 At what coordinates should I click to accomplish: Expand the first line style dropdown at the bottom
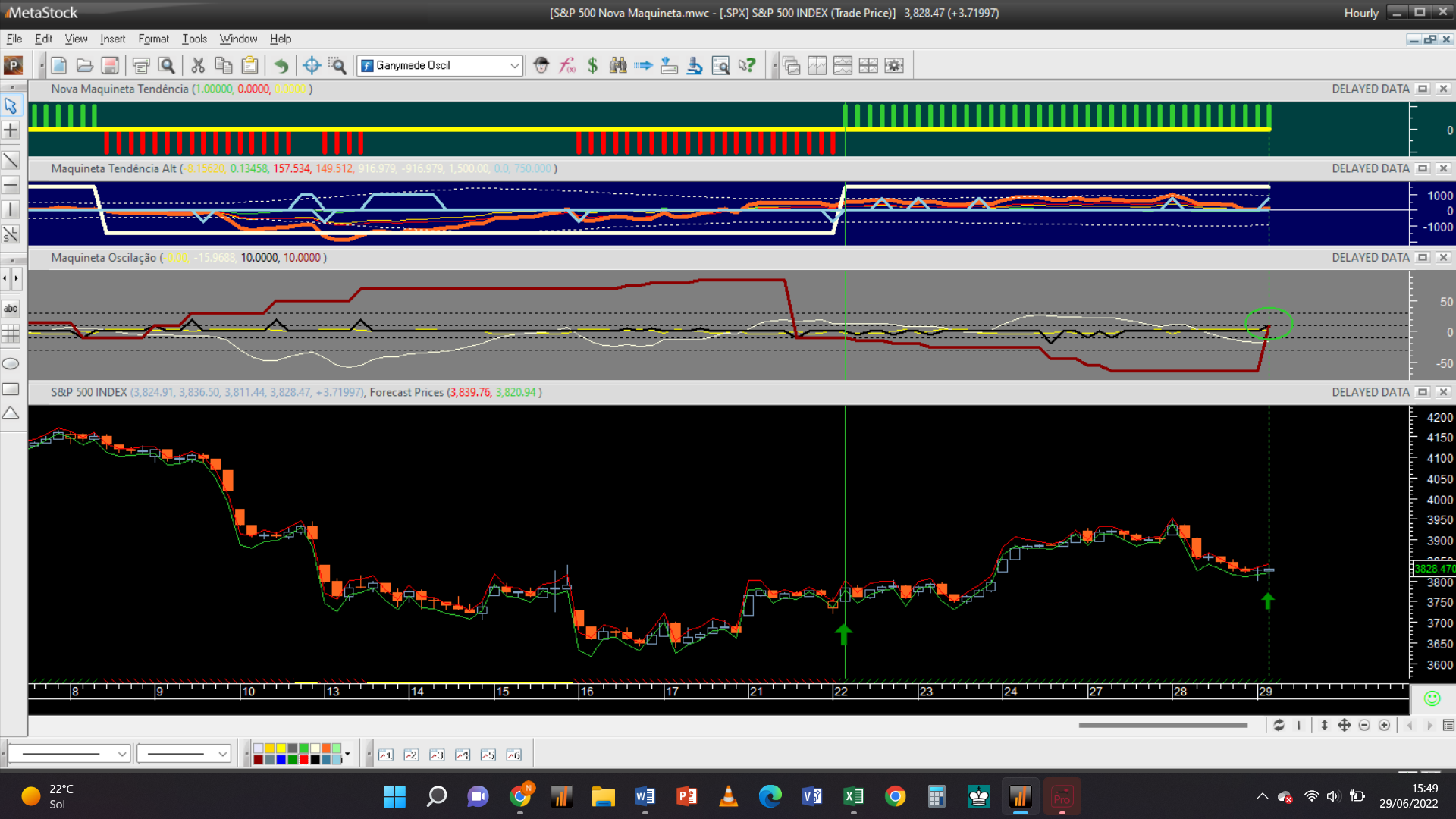tap(121, 754)
